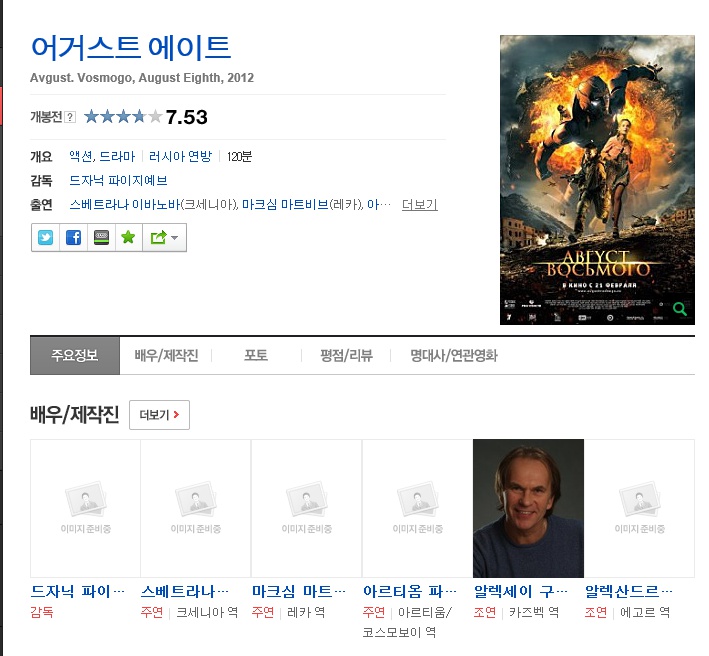709x656 pixels.
Task: Select the 명대사/연관영화 tab
Action: [x=453, y=355]
